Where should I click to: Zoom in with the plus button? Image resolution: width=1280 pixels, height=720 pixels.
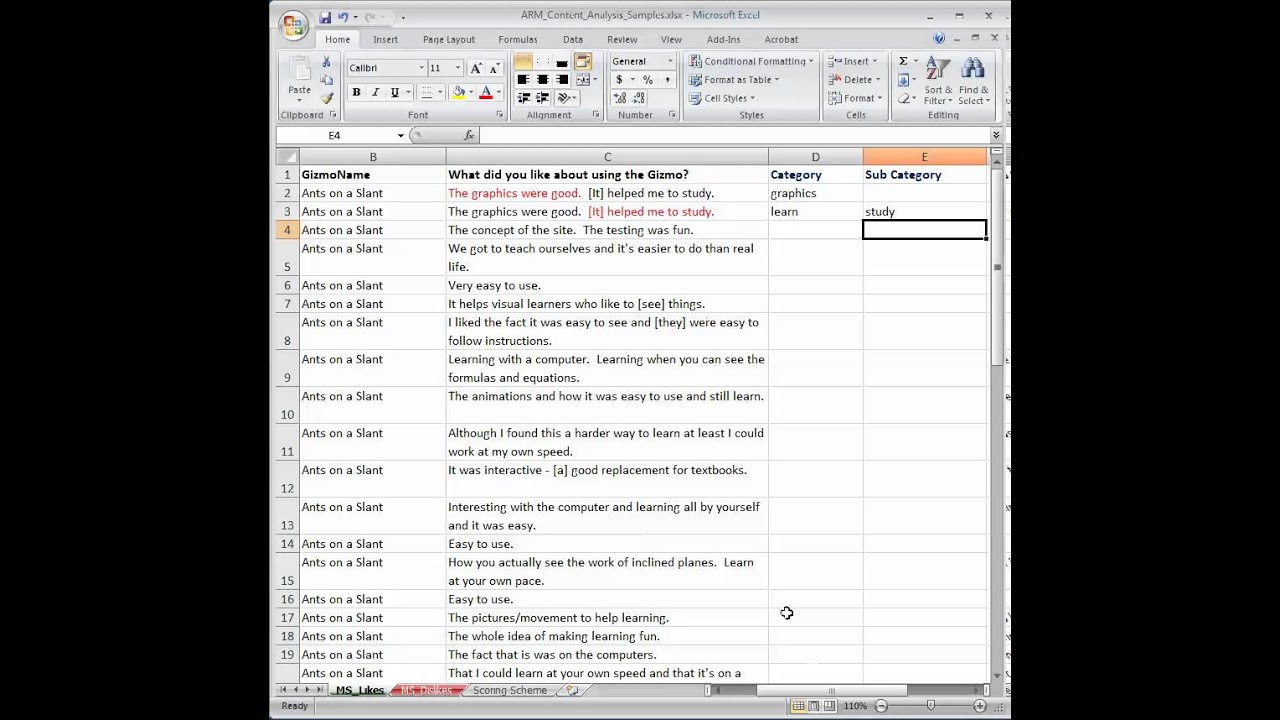(980, 706)
